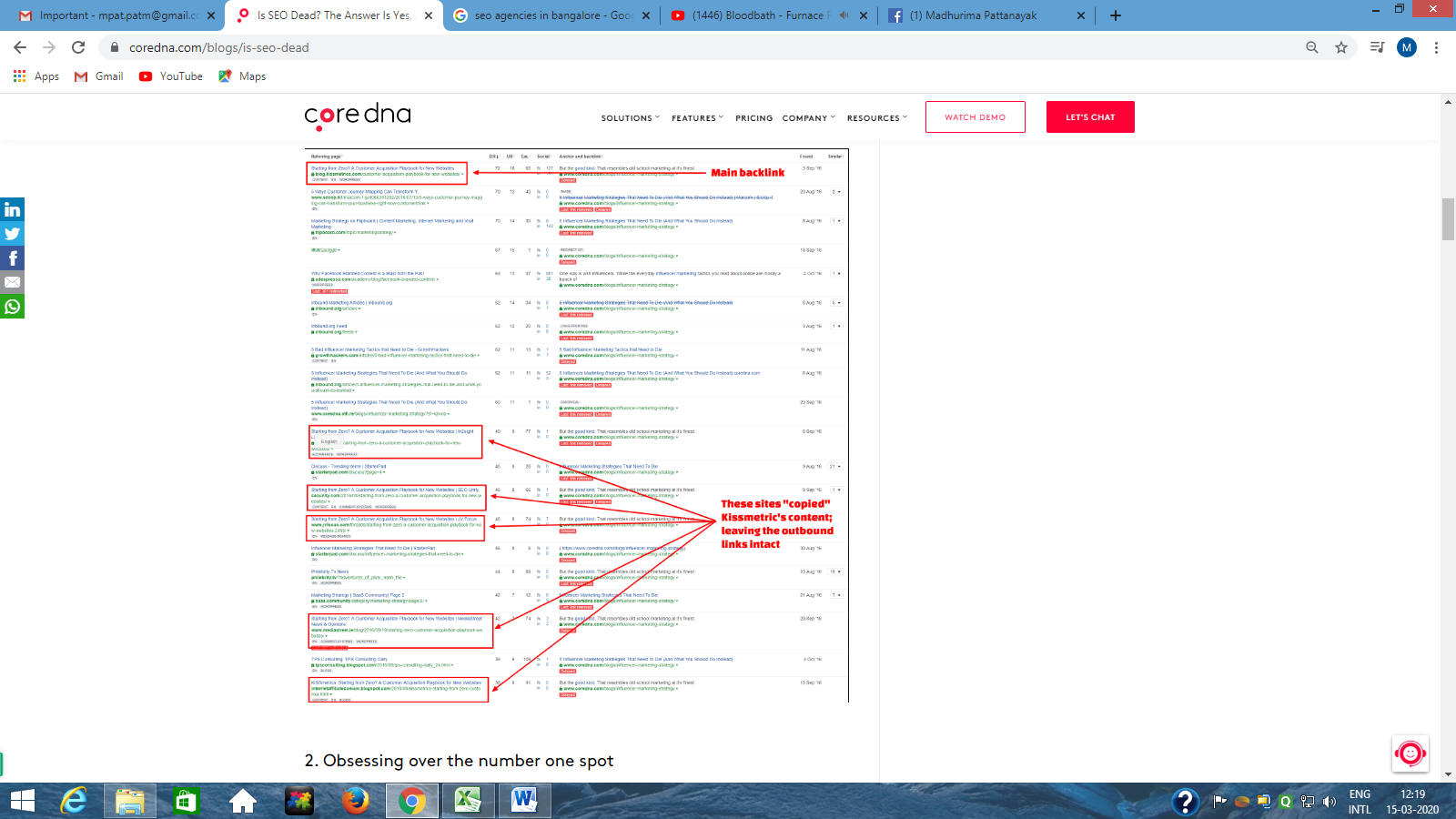1456x819 pixels.
Task: Click the page vertical scrollbar thumb
Action: (x=1448, y=218)
